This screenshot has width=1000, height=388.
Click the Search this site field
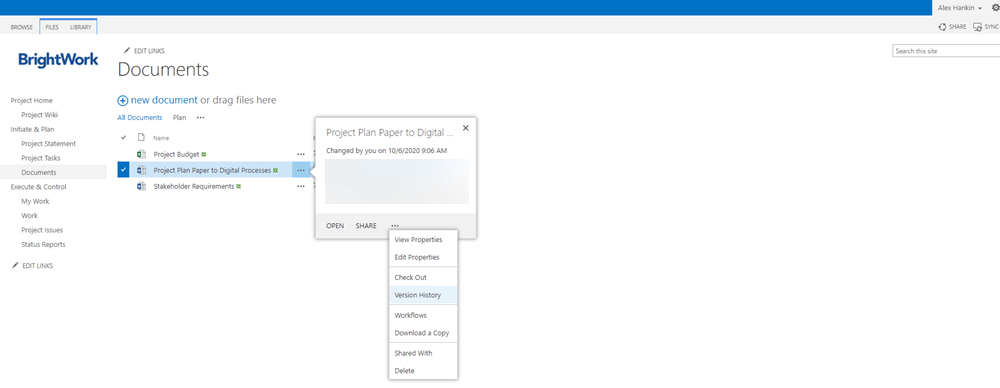tap(946, 51)
